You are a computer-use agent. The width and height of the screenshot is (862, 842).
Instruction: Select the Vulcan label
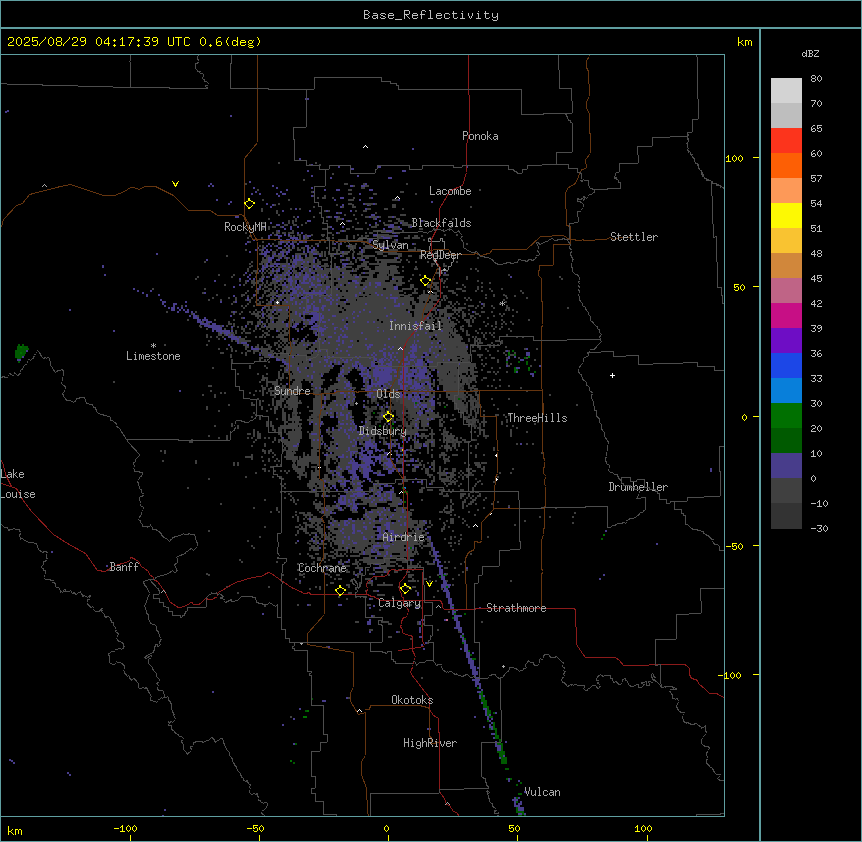[x=542, y=792]
